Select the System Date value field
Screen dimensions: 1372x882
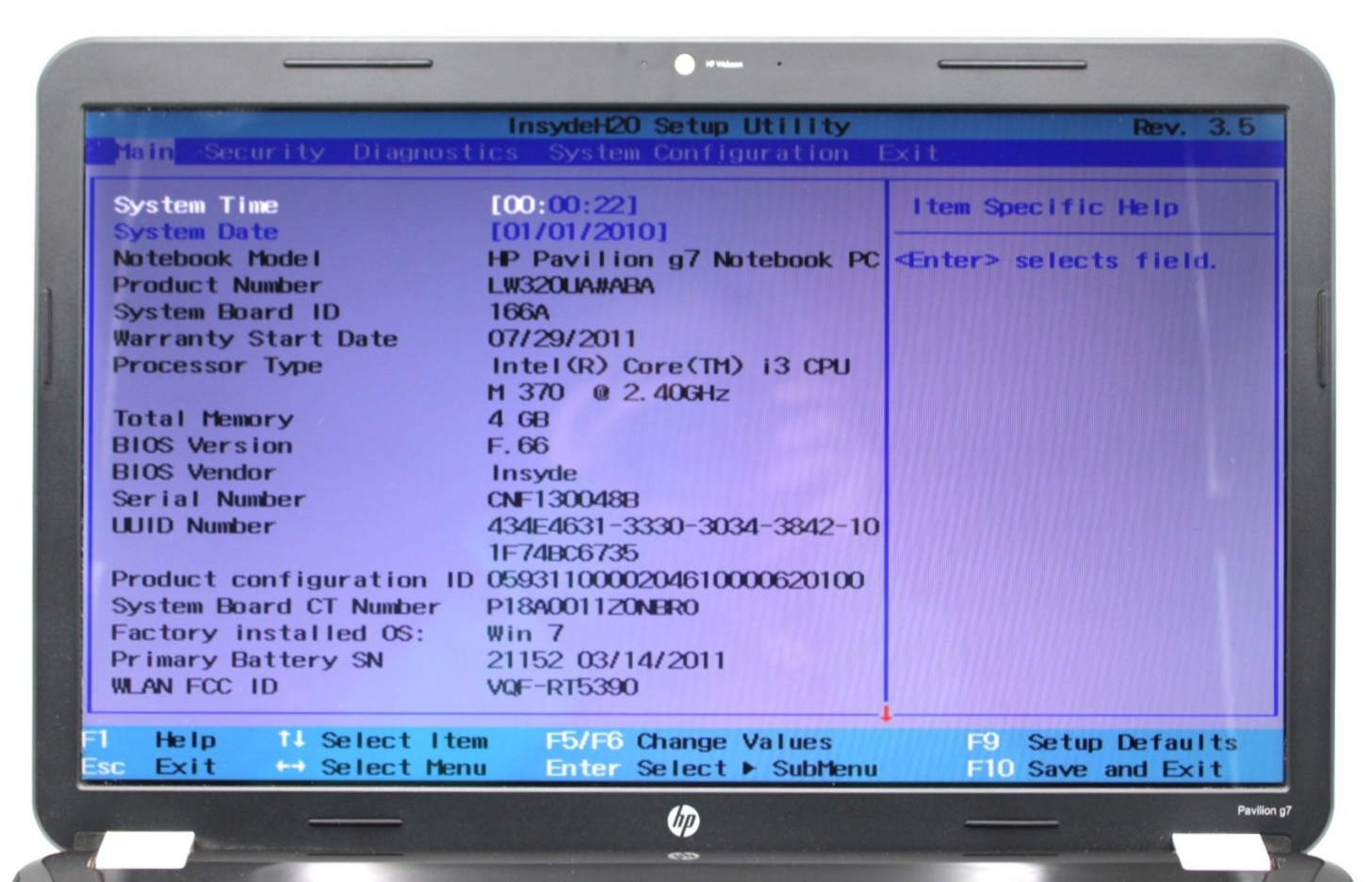[578, 231]
